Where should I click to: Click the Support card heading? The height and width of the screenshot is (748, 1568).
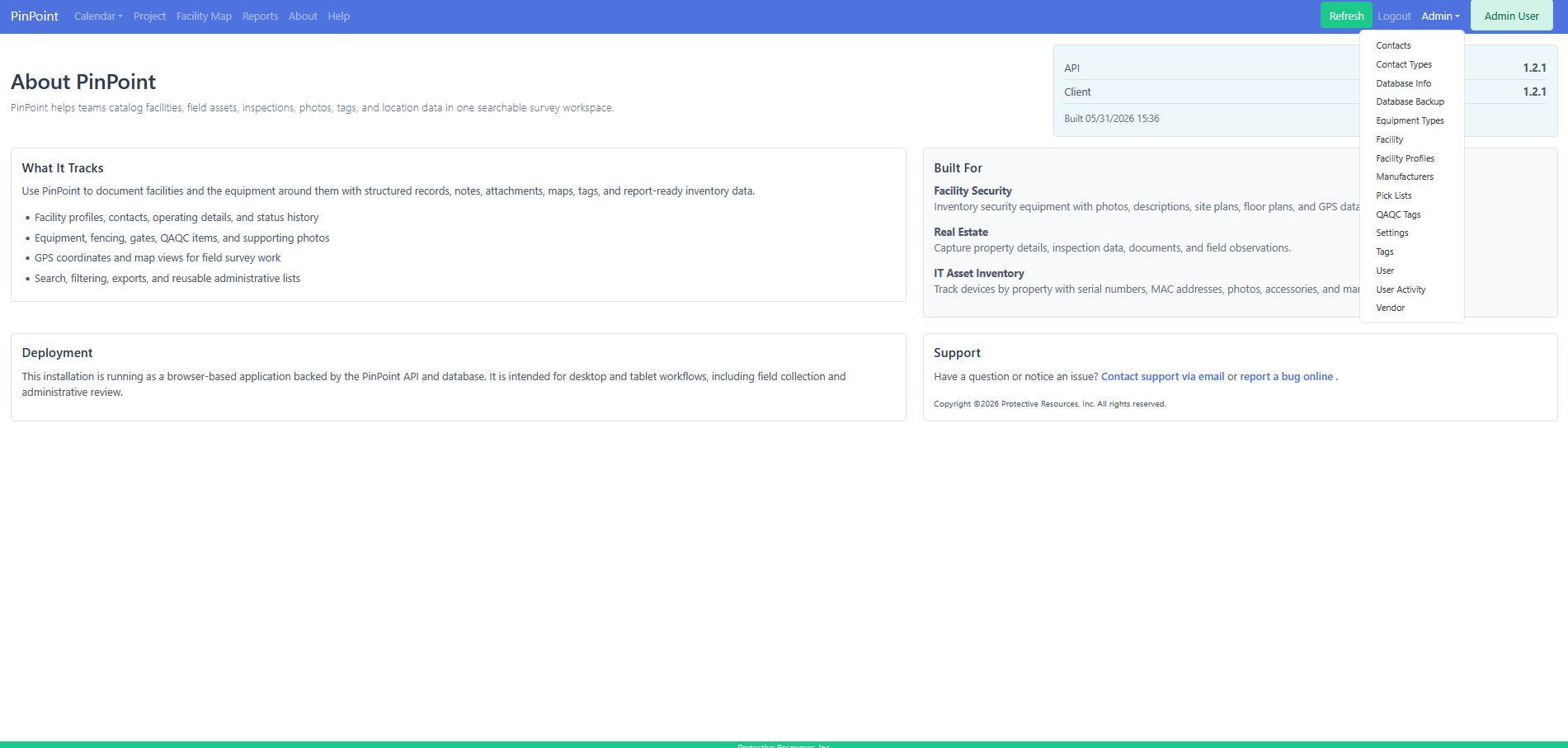957,353
